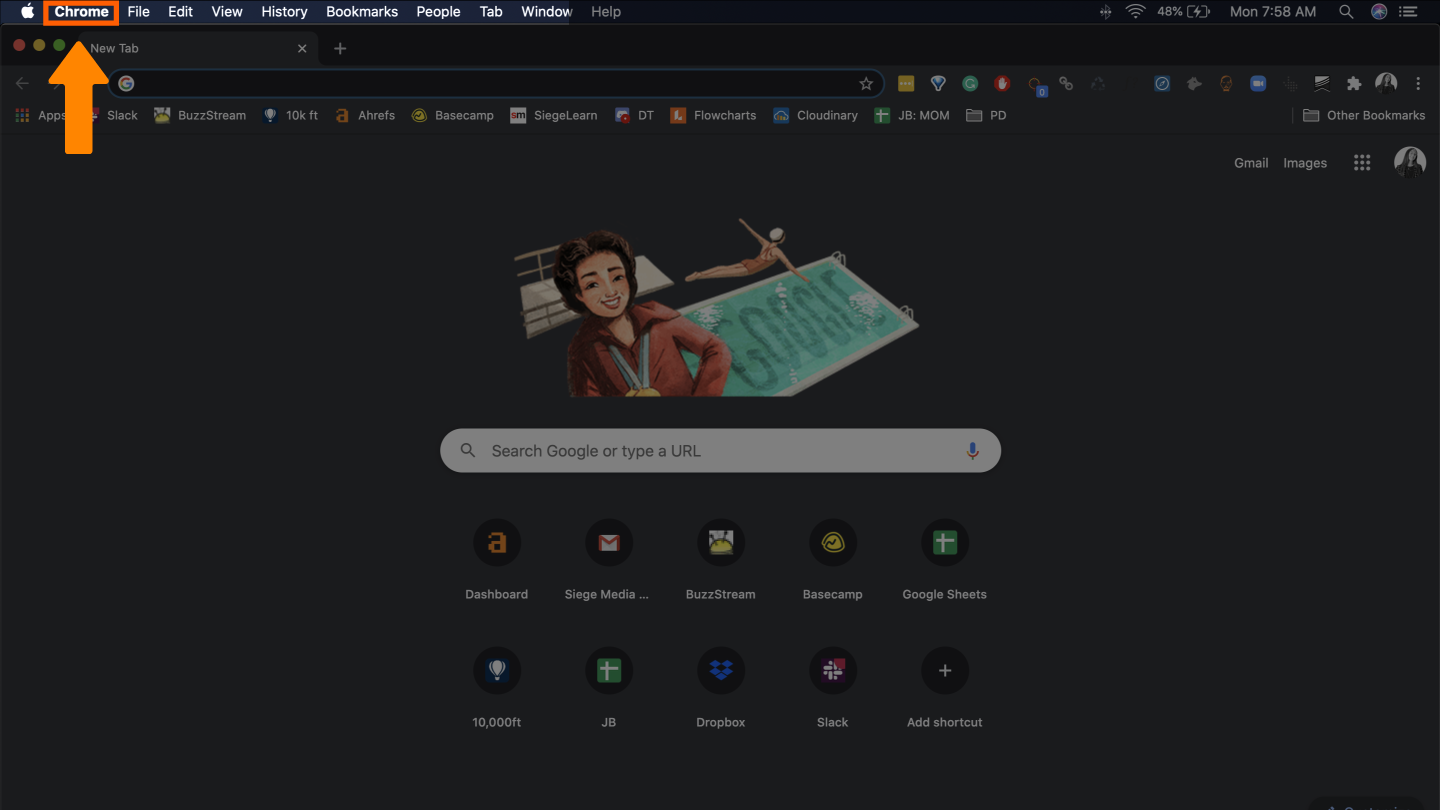Click the red hand ad blocker extension
The image size is (1440, 810).
coord(1002,84)
